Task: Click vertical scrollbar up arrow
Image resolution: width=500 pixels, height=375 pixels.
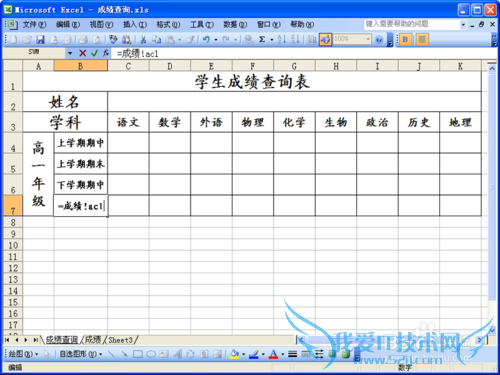Action: pos(492,68)
